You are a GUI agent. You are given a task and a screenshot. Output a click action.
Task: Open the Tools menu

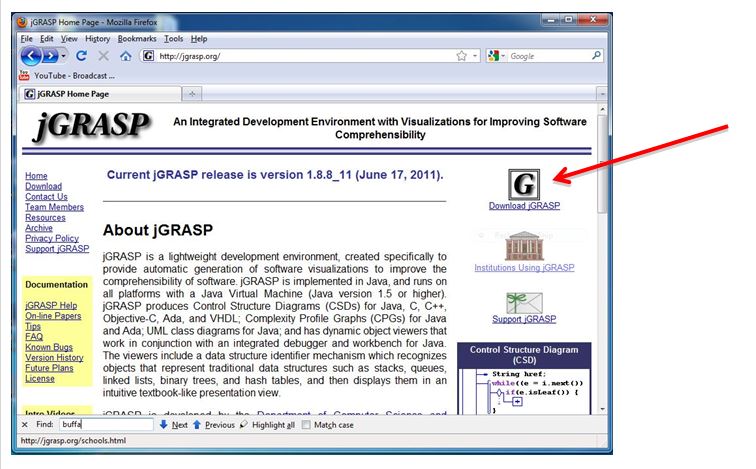point(173,38)
